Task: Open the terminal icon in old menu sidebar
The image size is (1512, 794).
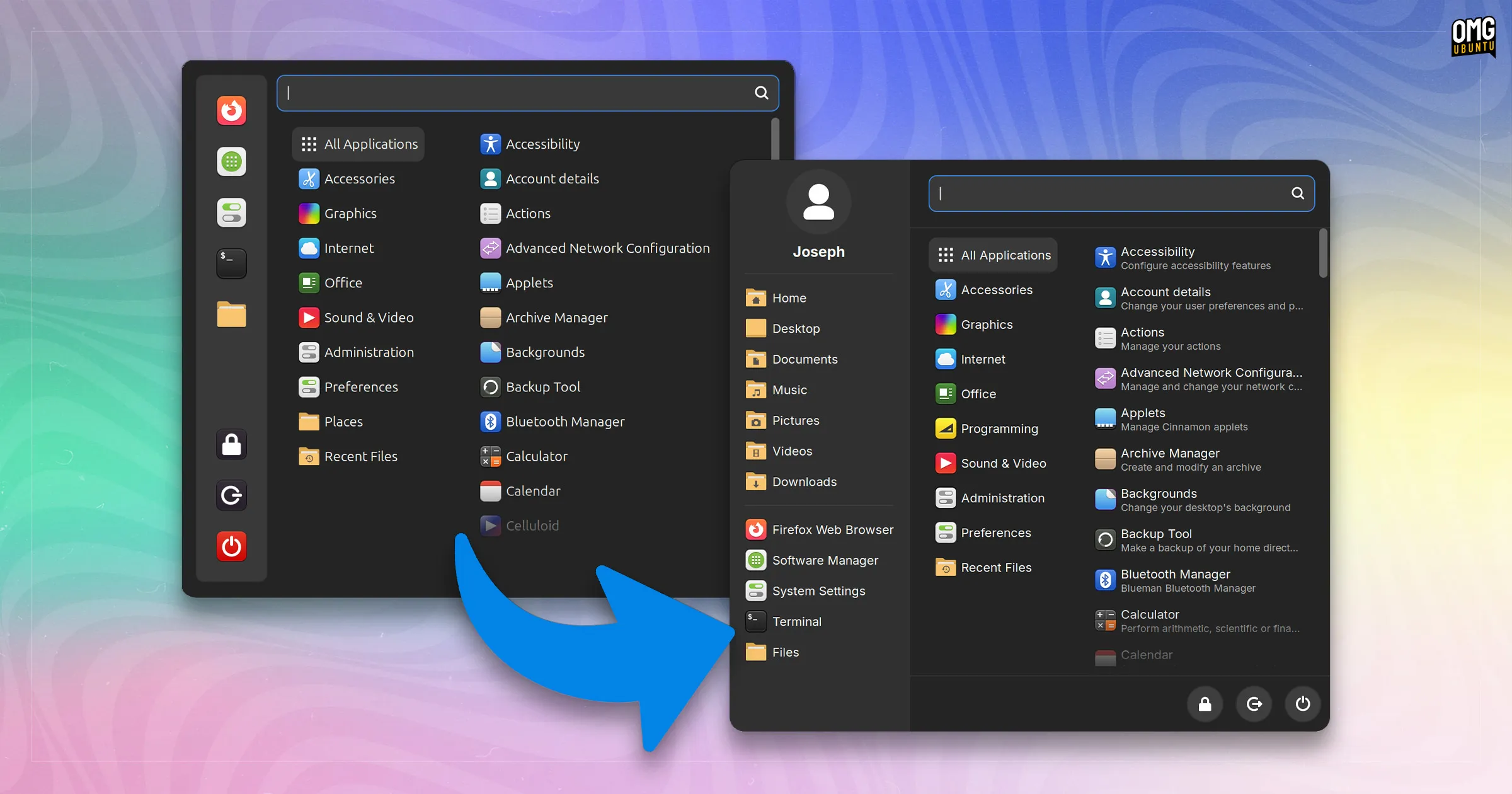Action: tap(231, 263)
